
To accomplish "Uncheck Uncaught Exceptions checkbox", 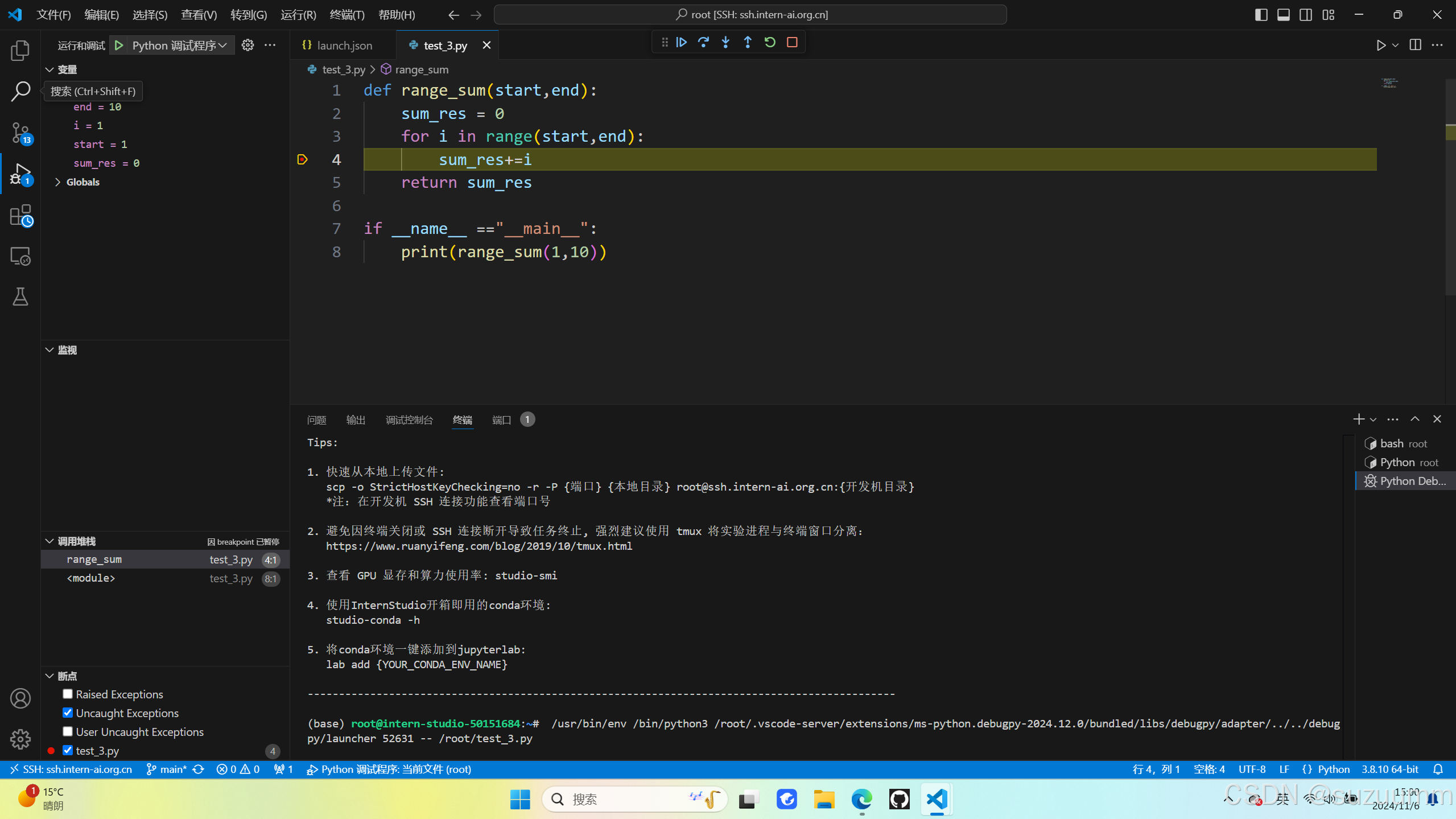I will (x=68, y=713).
